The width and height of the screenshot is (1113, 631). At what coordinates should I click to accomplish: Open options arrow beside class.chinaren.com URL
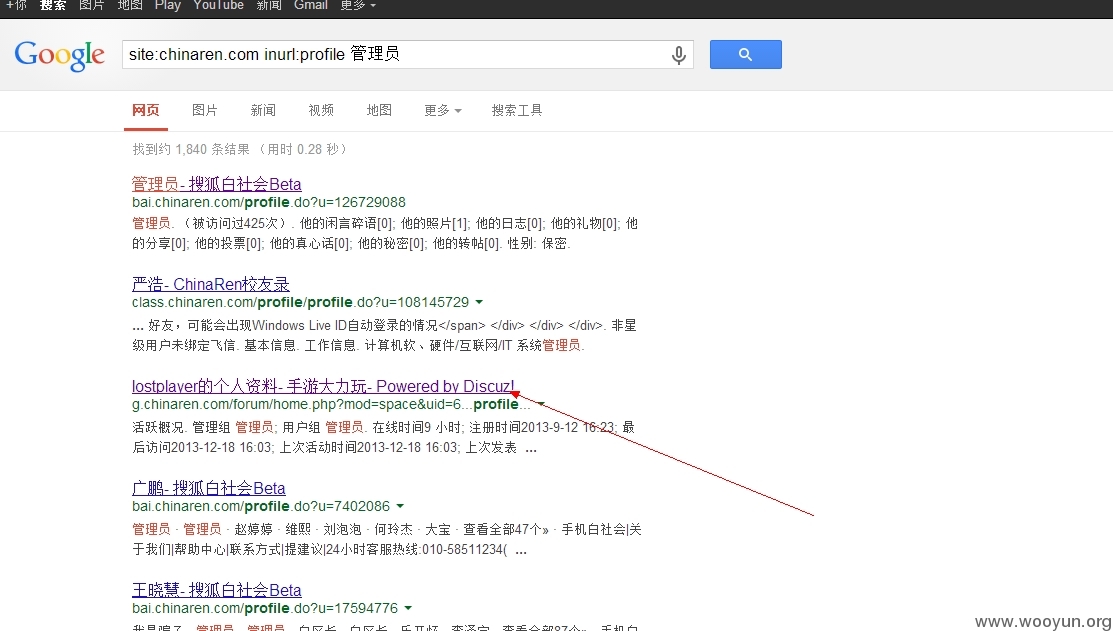click(x=479, y=302)
